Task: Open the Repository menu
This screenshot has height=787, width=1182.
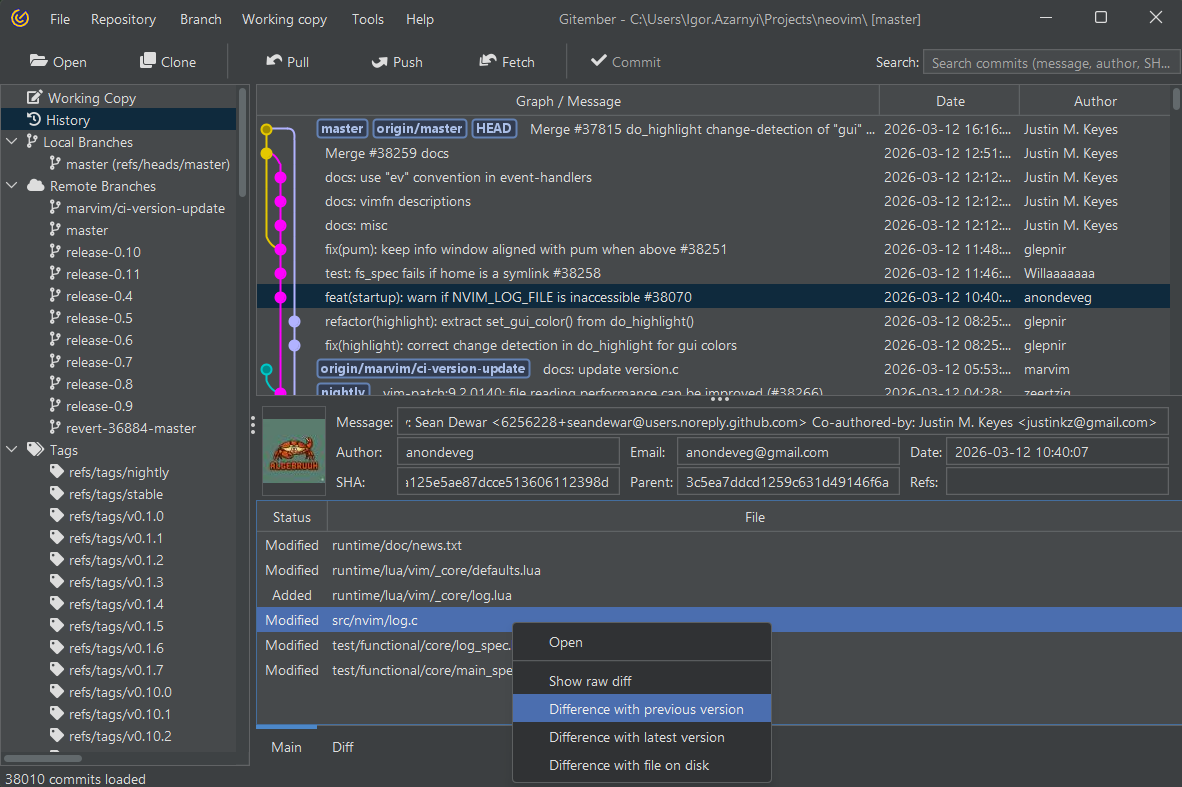Action: click(x=123, y=19)
